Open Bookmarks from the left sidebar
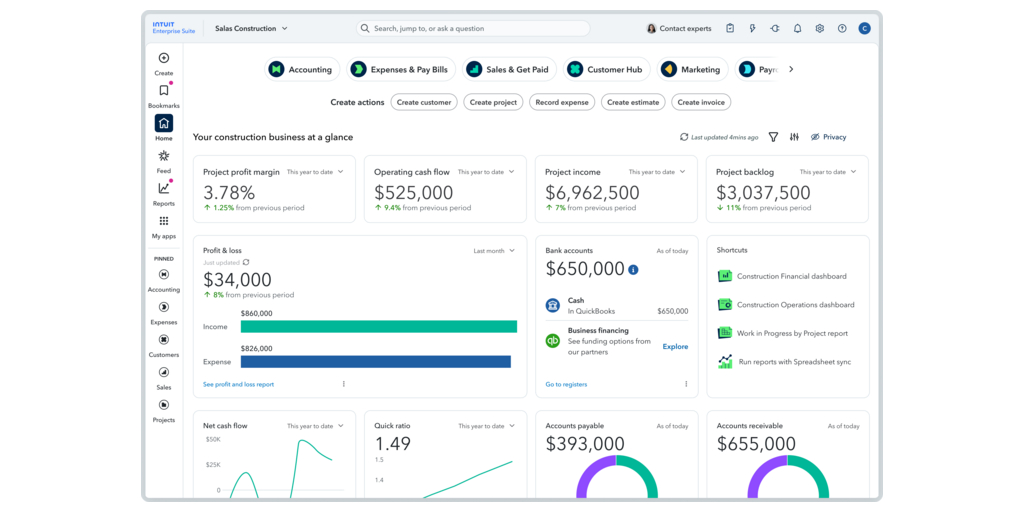 click(164, 91)
